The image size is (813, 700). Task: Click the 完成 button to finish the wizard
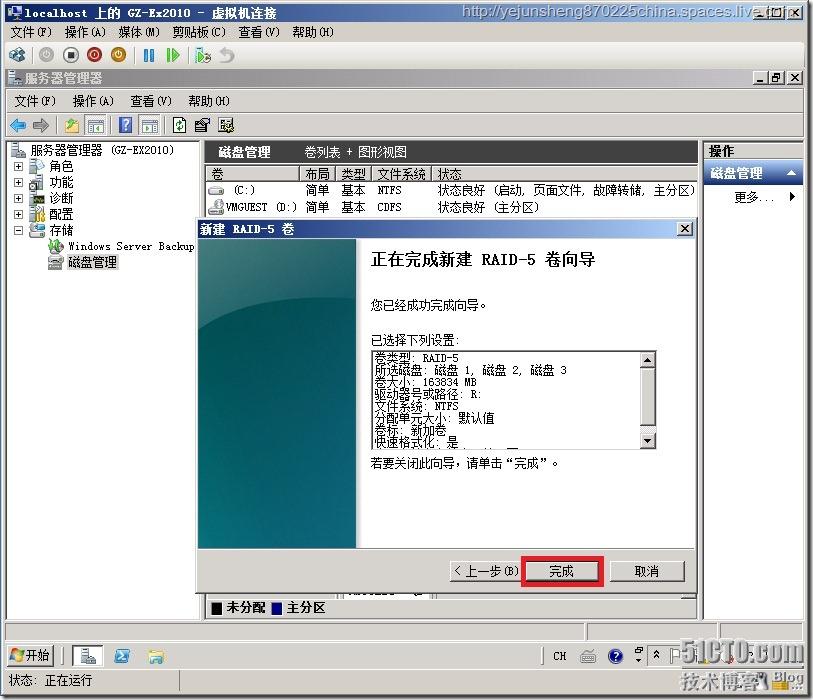tap(560, 570)
